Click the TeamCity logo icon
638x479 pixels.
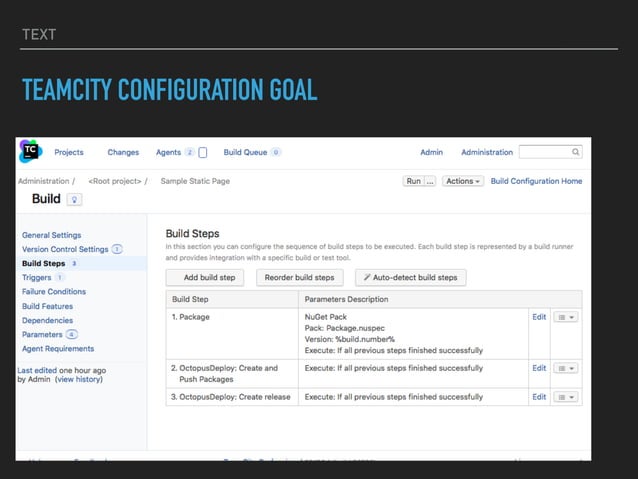[x=30, y=152]
